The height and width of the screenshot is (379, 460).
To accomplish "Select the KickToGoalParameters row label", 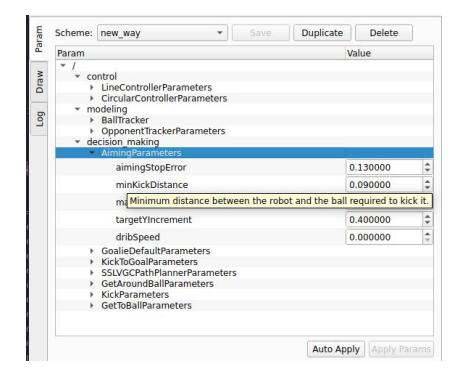I will 149,262.
